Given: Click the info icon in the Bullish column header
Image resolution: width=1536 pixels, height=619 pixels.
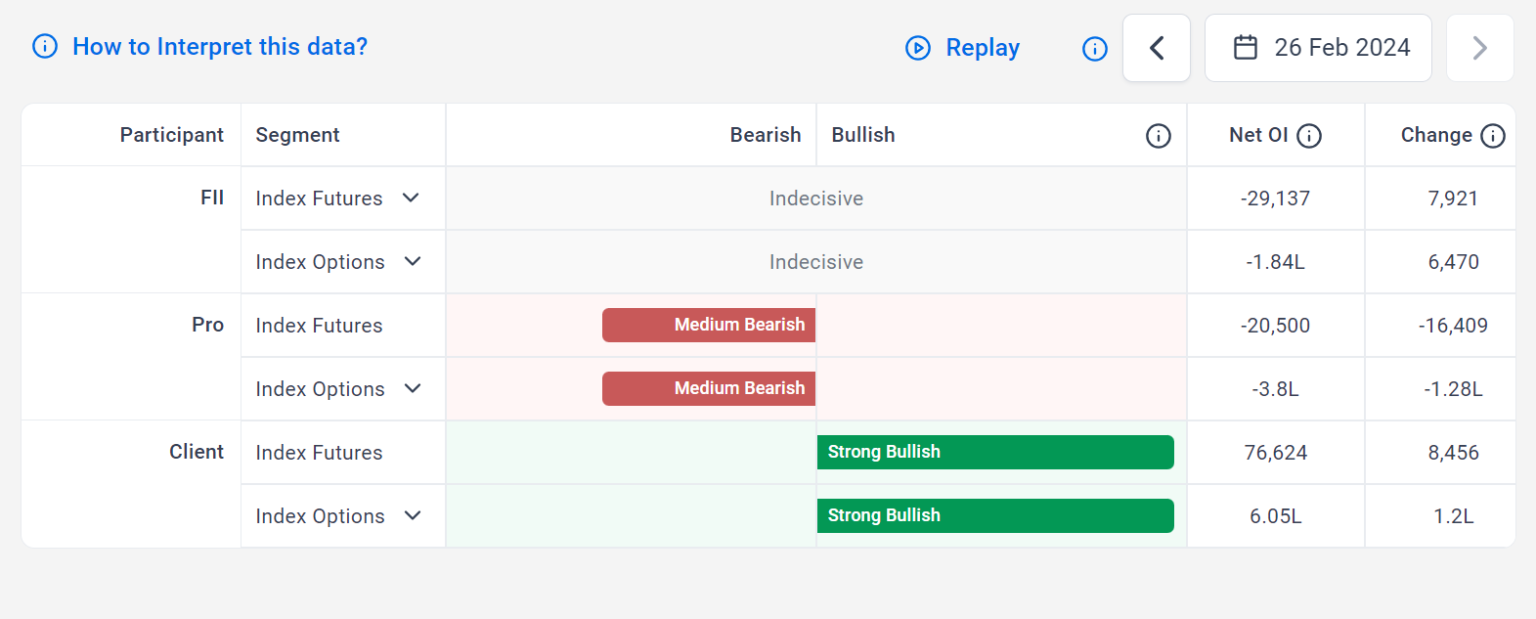Looking at the screenshot, I should click(x=1157, y=135).
